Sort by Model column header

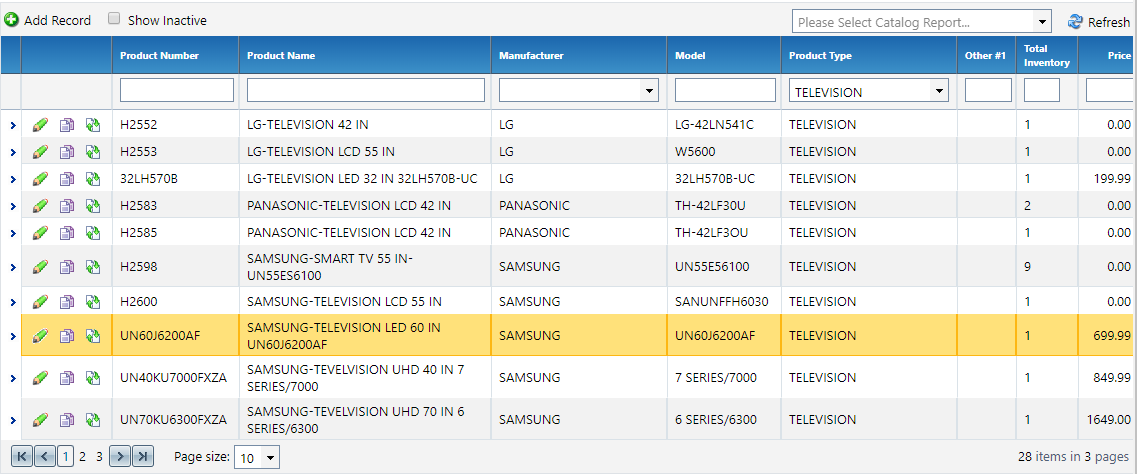(690, 56)
